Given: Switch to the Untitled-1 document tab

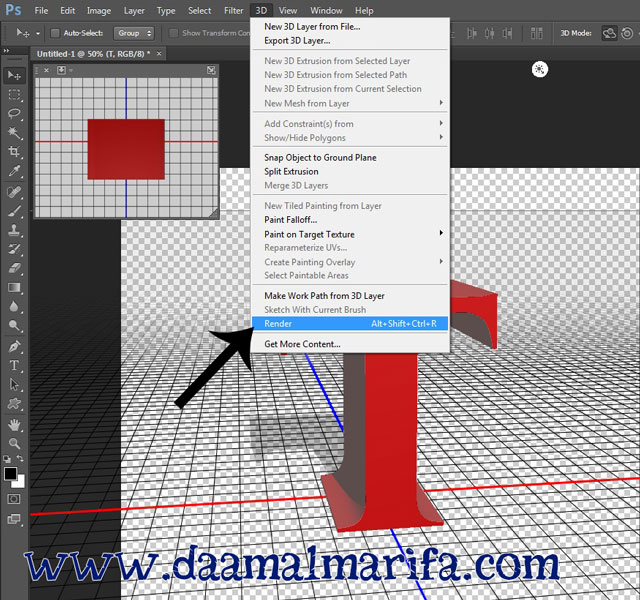Looking at the screenshot, I should (93, 54).
